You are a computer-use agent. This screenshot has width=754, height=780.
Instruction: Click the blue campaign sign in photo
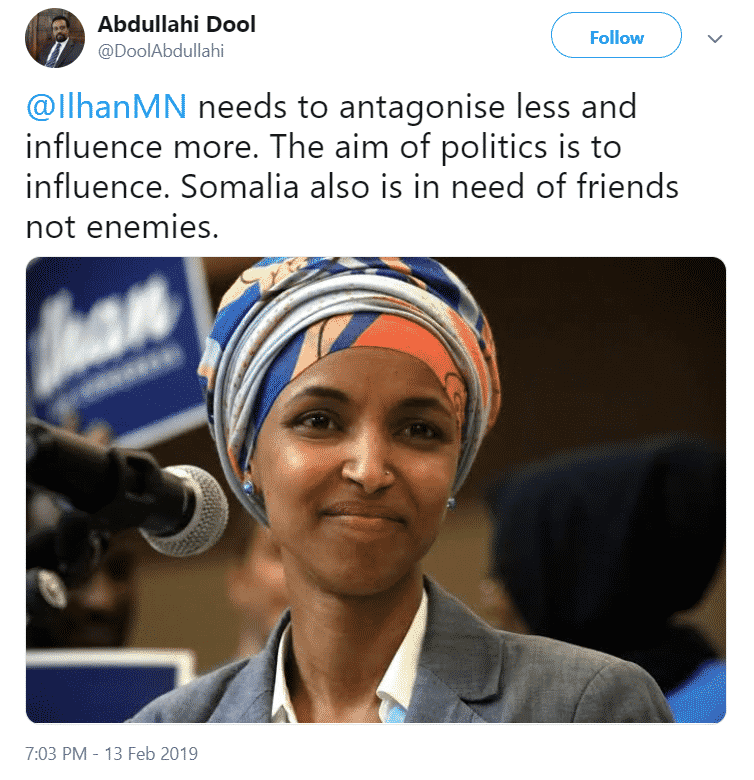pyautogui.click(x=117, y=348)
